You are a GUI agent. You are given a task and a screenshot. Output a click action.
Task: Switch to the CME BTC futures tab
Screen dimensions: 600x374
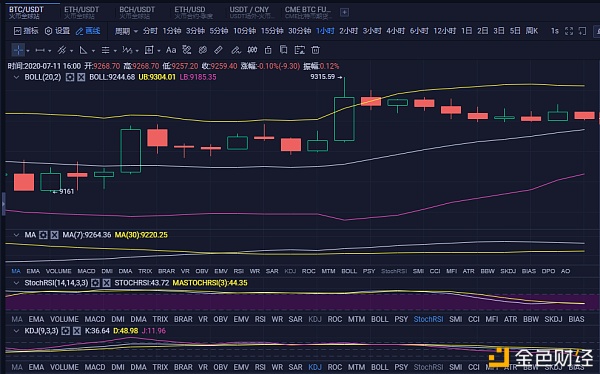point(308,12)
